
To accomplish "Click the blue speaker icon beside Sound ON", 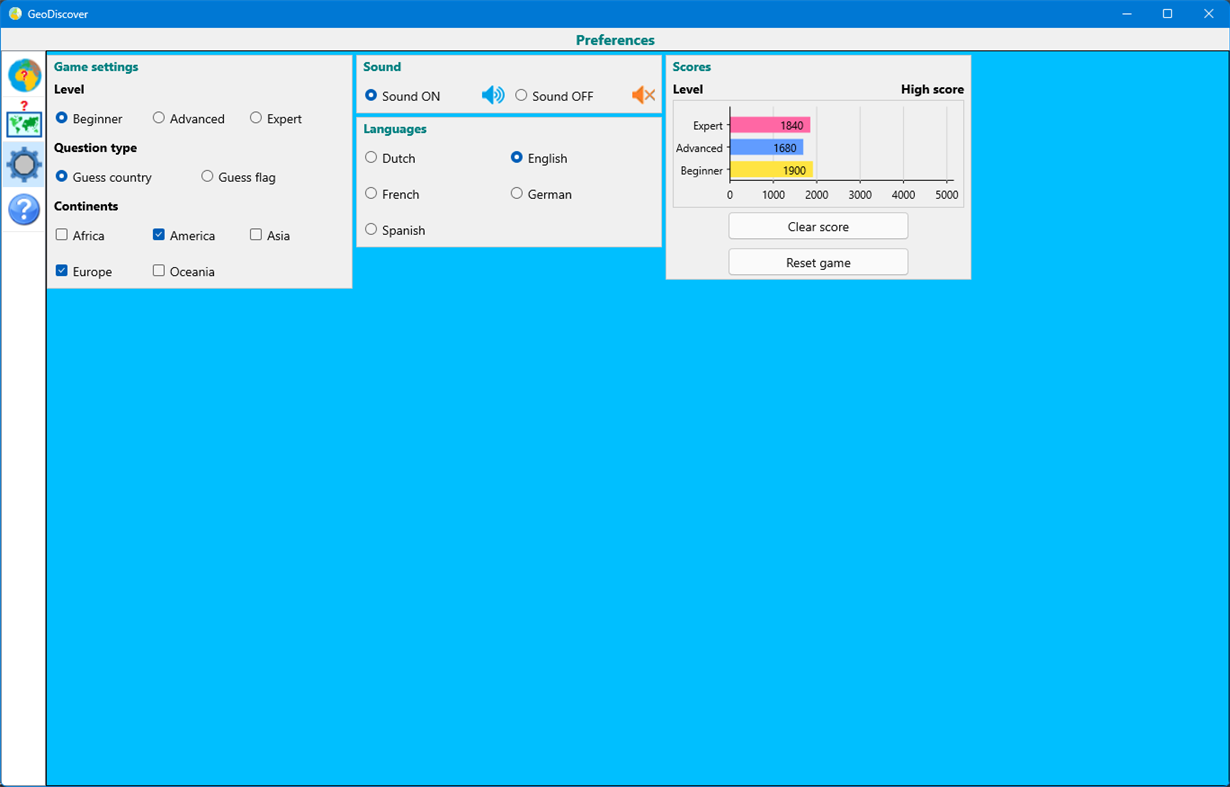I will pos(492,94).
